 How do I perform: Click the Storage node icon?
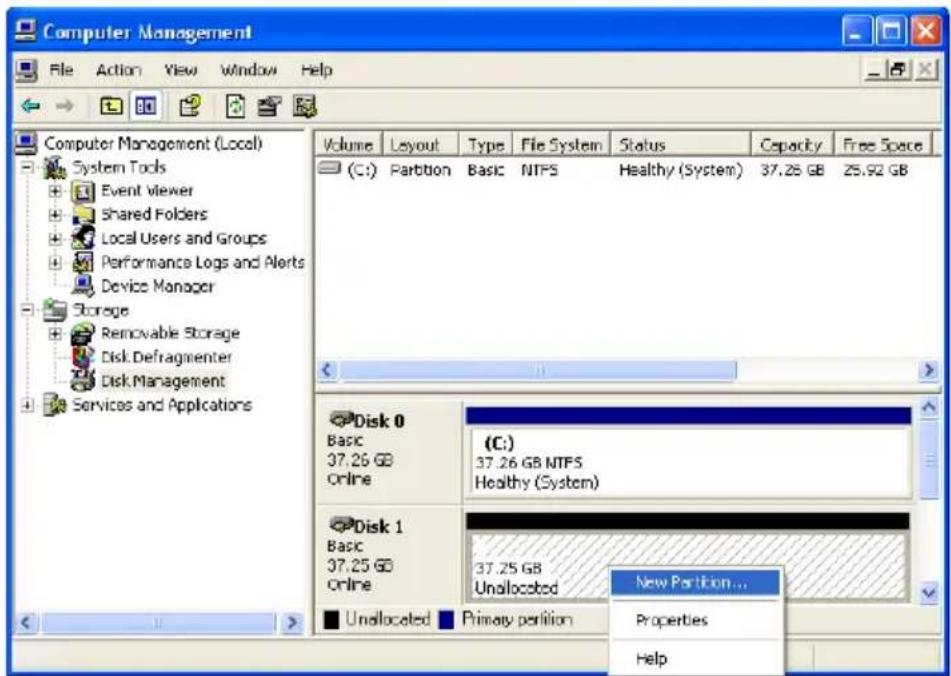pos(55,310)
